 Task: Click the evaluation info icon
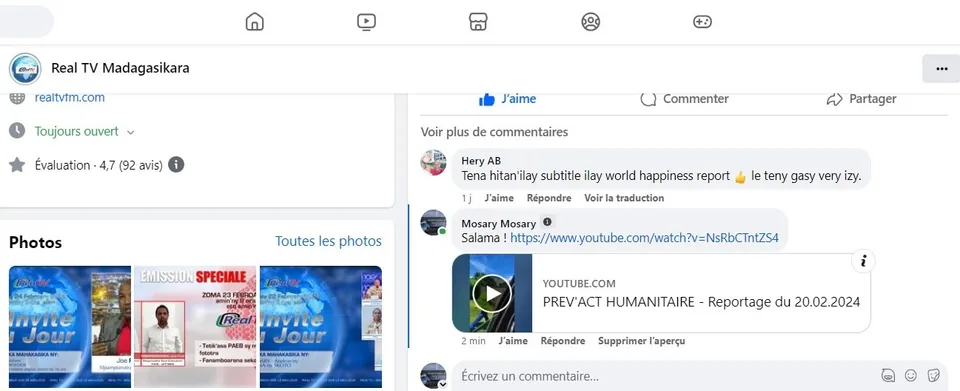pyautogui.click(x=176, y=165)
